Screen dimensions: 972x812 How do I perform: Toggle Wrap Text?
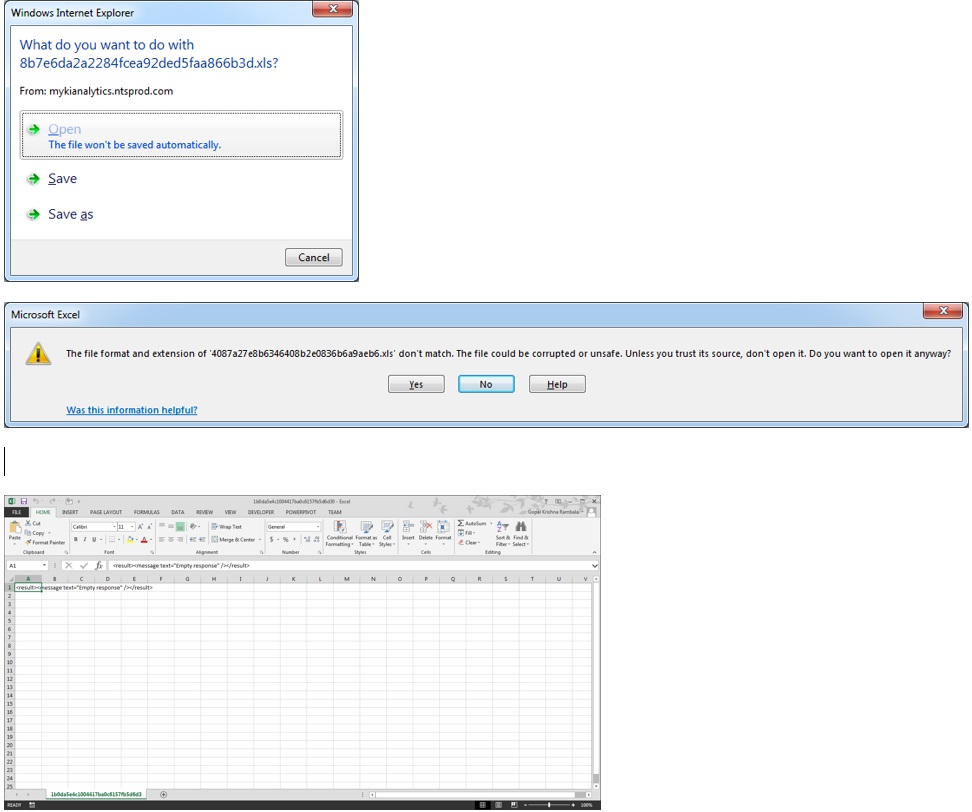coord(226,527)
